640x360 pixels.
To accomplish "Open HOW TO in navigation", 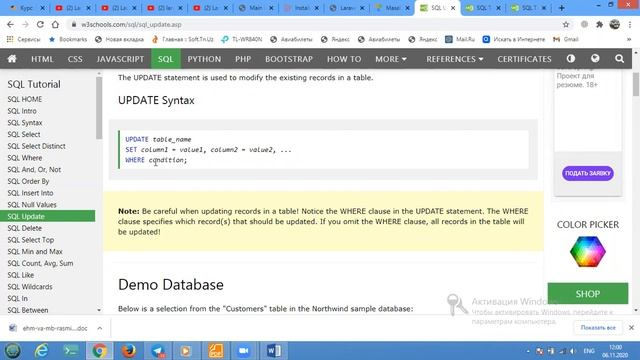I will tap(344, 59).
